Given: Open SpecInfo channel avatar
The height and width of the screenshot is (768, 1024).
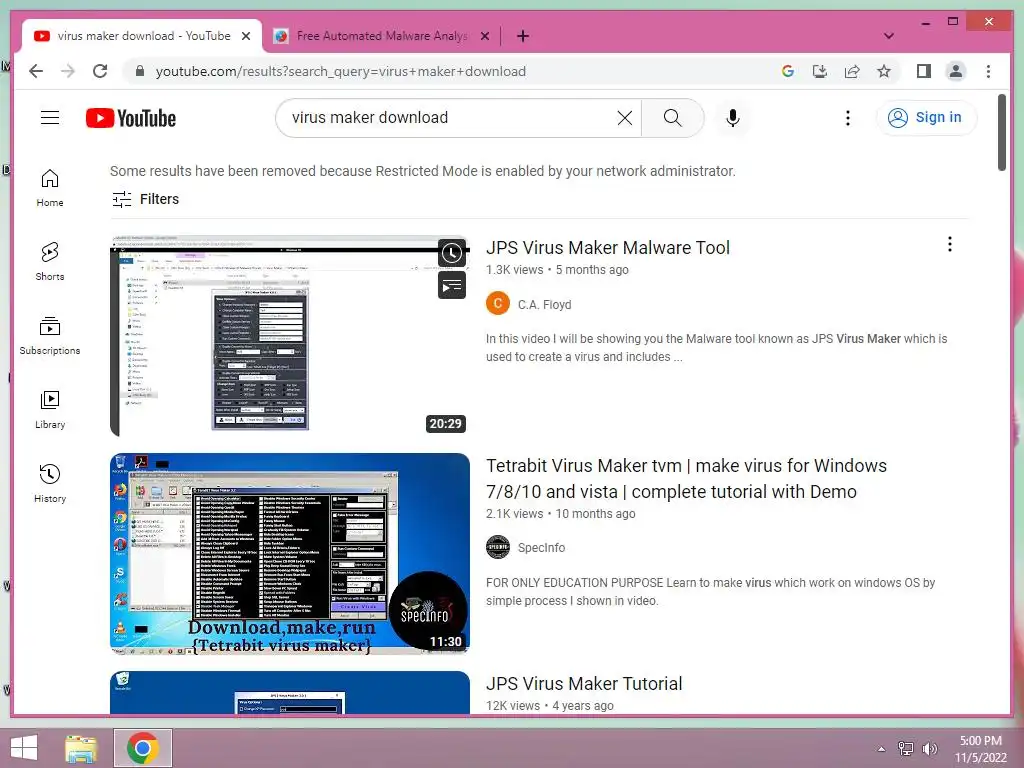Looking at the screenshot, I should [498, 547].
